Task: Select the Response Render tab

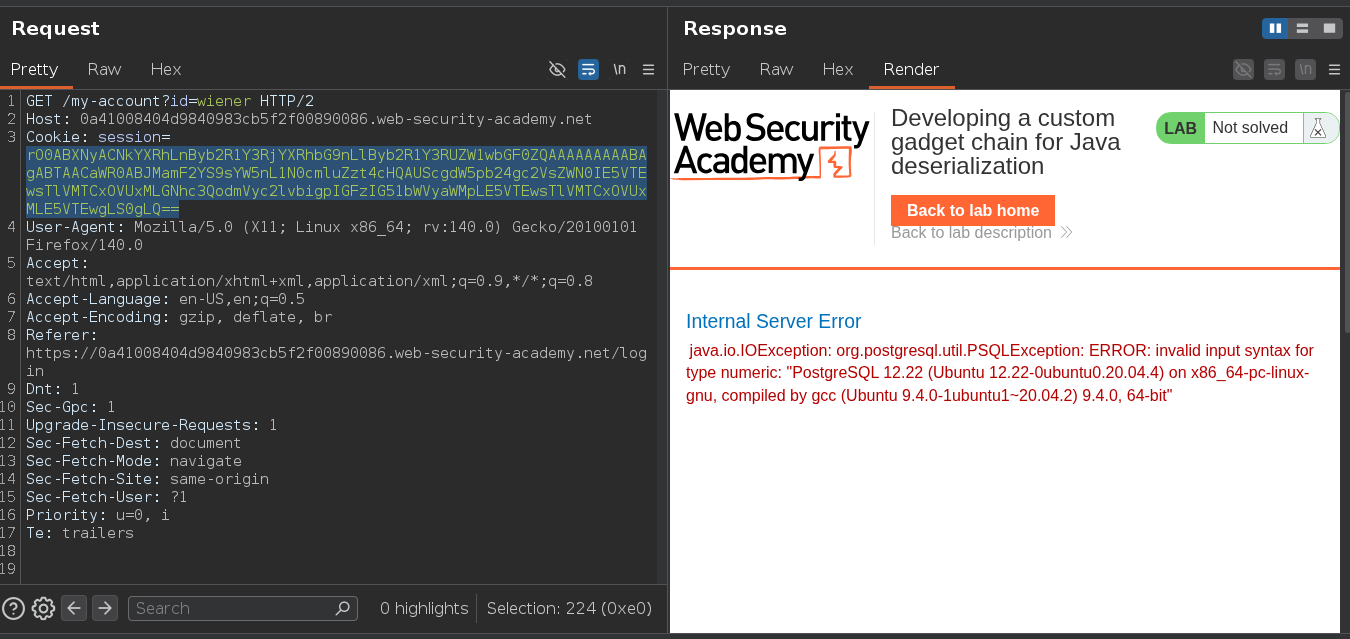Action: click(x=911, y=69)
